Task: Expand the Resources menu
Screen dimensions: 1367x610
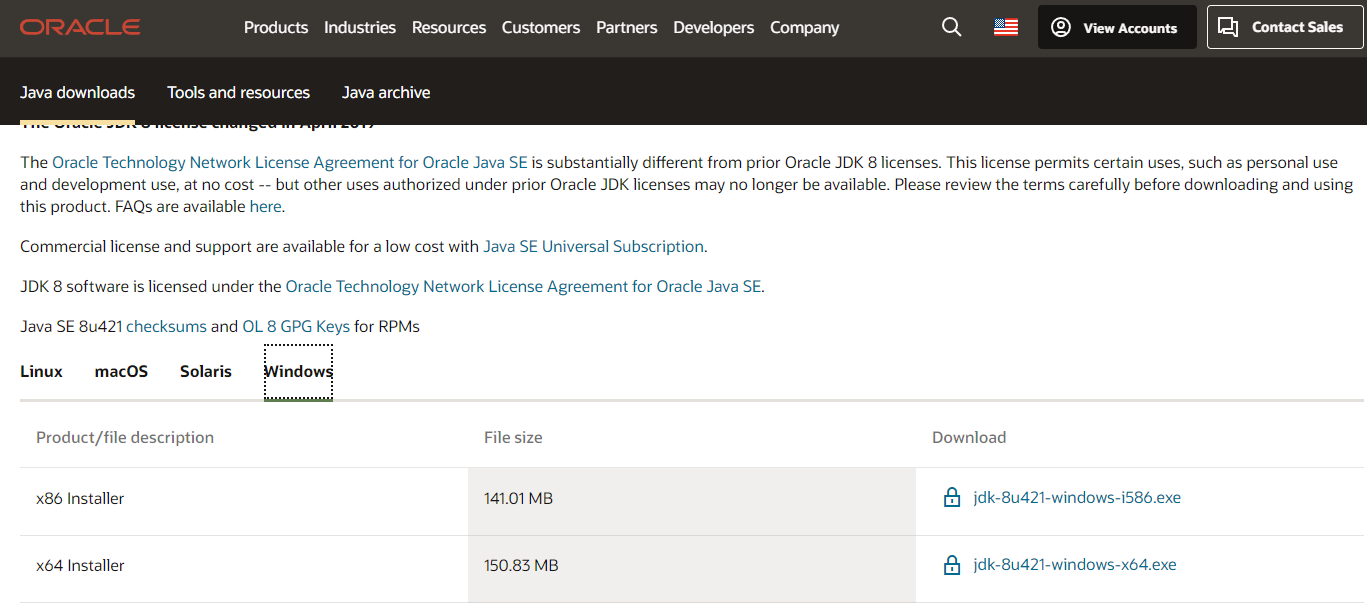Action: pyautogui.click(x=449, y=27)
